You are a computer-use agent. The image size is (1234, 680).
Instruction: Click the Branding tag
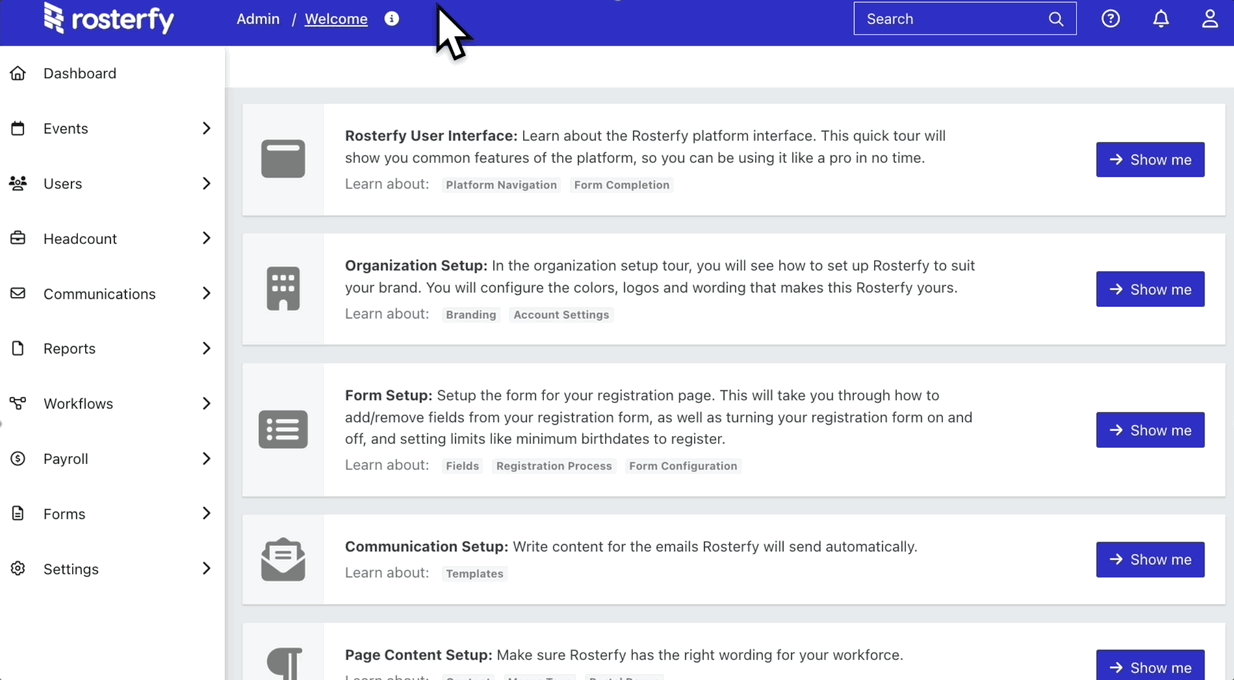471,315
